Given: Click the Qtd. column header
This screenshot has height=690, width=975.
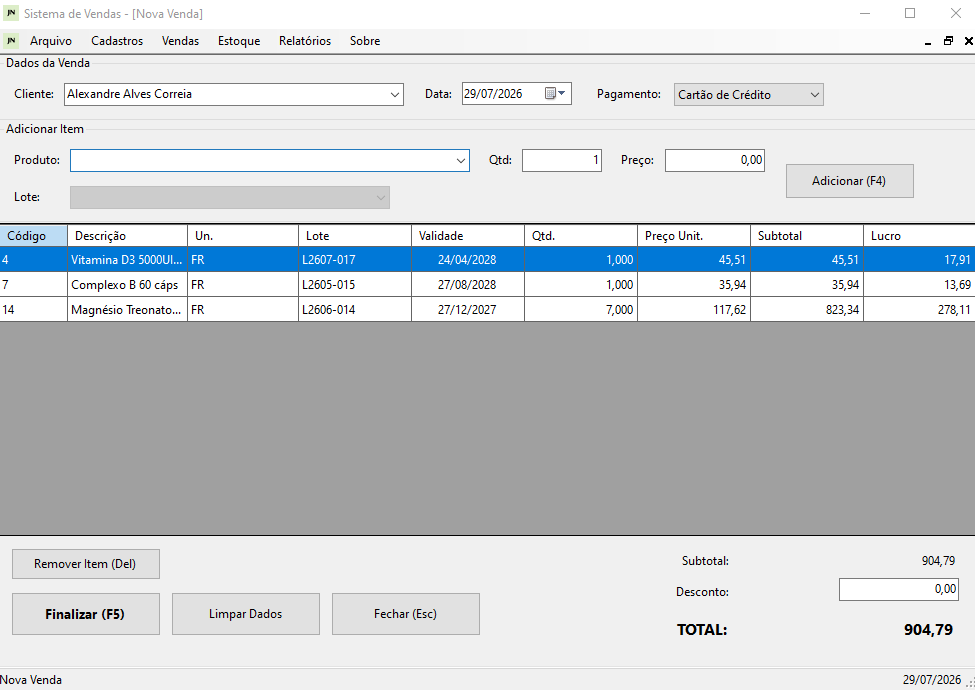Looking at the screenshot, I should [x=581, y=236].
